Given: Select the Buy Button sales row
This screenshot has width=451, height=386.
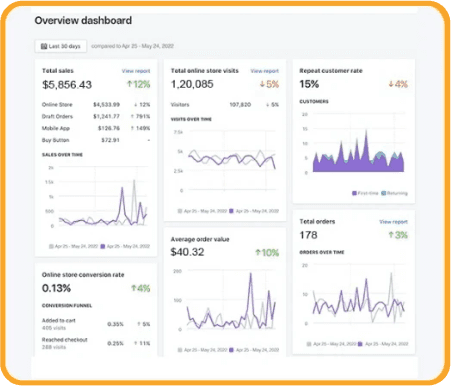Looking at the screenshot, I should pyautogui.click(x=96, y=140).
